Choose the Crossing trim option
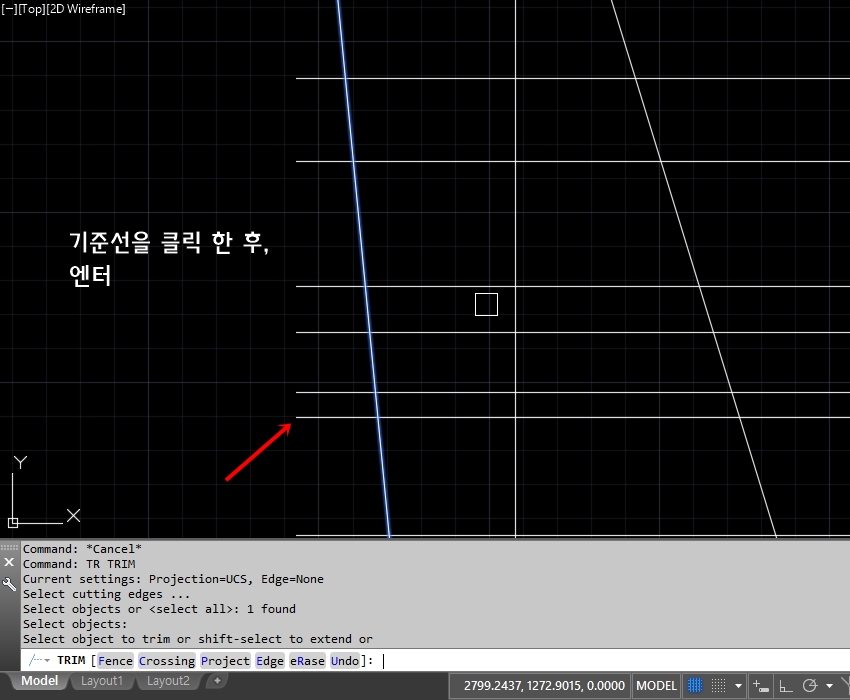 (x=166, y=660)
